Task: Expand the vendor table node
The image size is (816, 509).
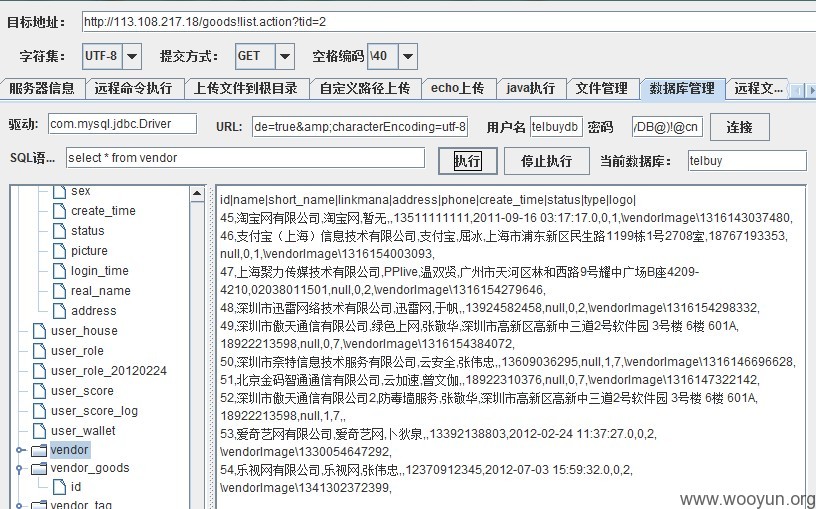Action: (x=20, y=450)
